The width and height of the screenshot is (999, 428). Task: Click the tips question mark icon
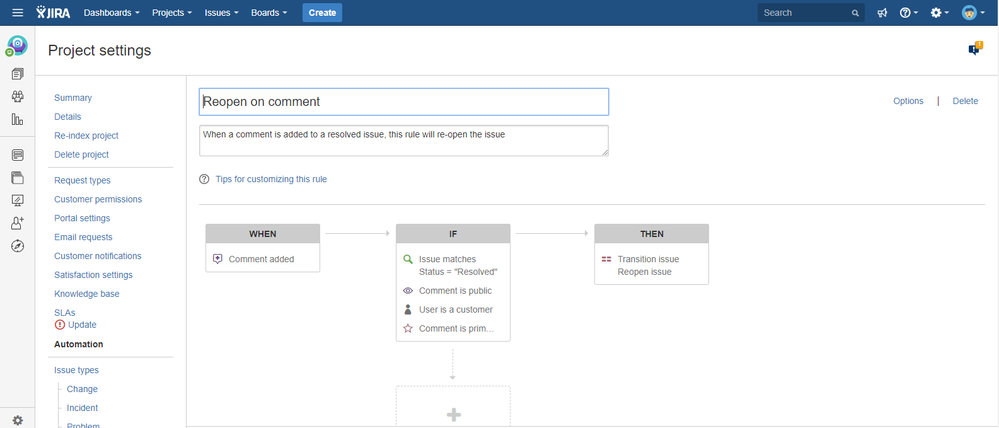tap(204, 179)
